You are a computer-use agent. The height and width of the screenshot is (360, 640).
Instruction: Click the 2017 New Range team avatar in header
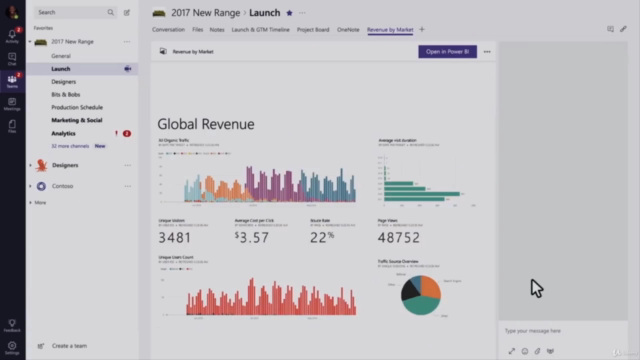point(159,13)
